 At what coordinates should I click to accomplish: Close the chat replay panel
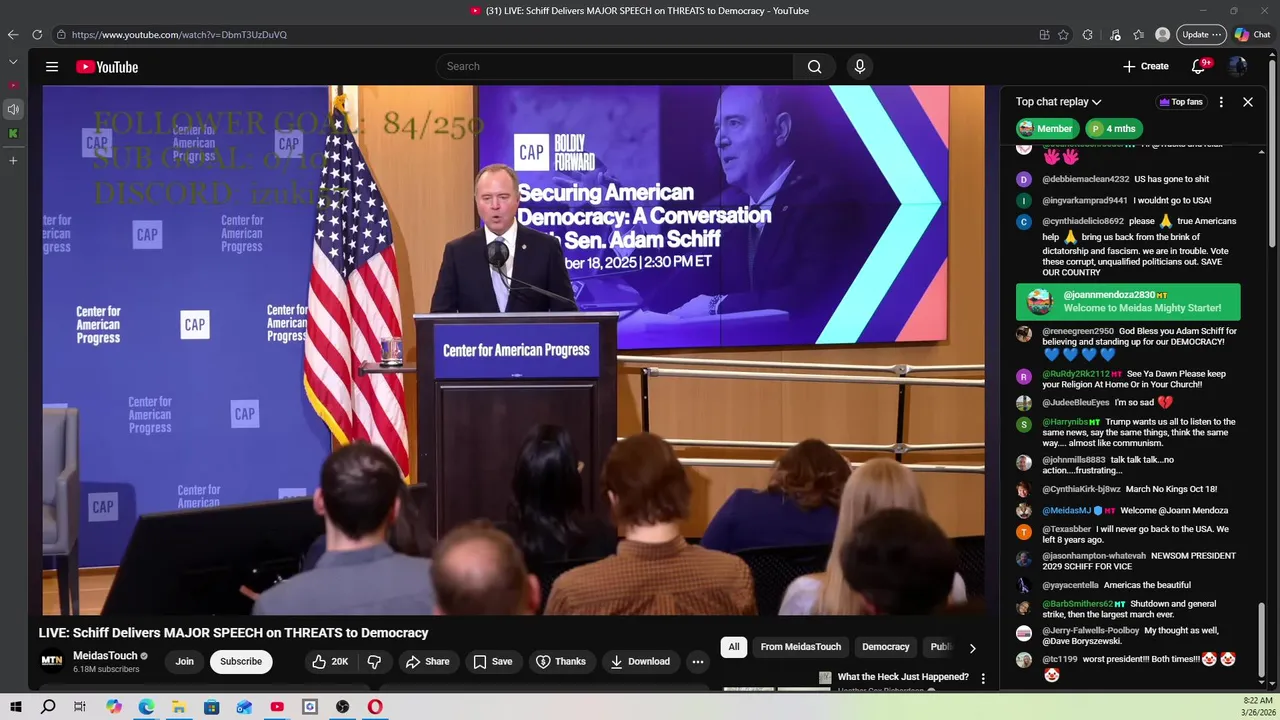tap(1248, 102)
